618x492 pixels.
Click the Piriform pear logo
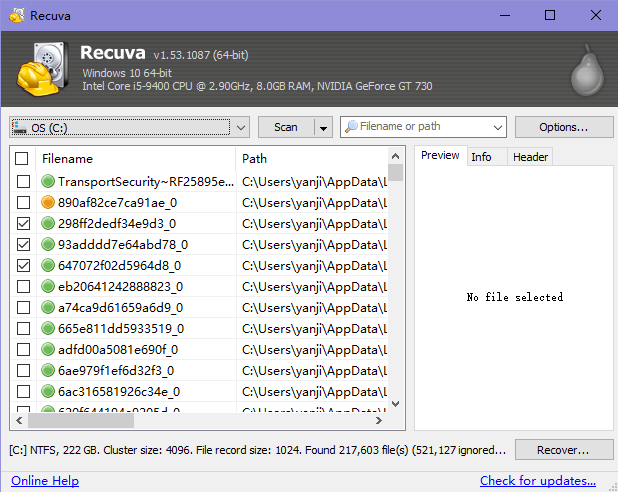(x=587, y=70)
